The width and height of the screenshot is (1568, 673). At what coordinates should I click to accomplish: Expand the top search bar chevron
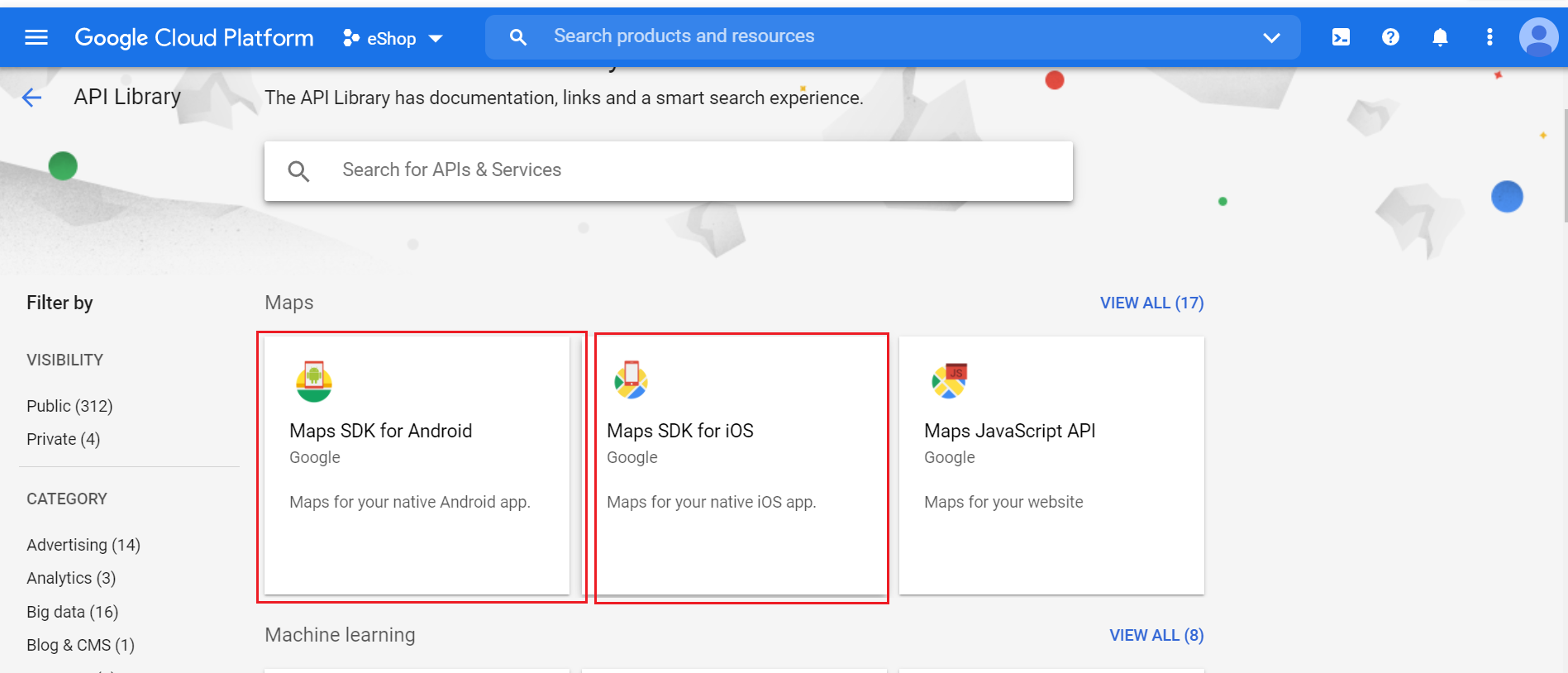1271,37
